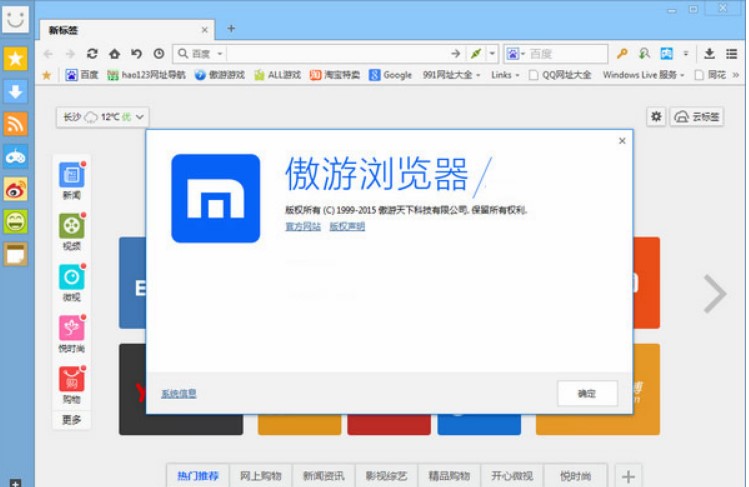This screenshot has width=749, height=487.
Task: Open the 视频 video shortcut icon
Action: (71, 227)
